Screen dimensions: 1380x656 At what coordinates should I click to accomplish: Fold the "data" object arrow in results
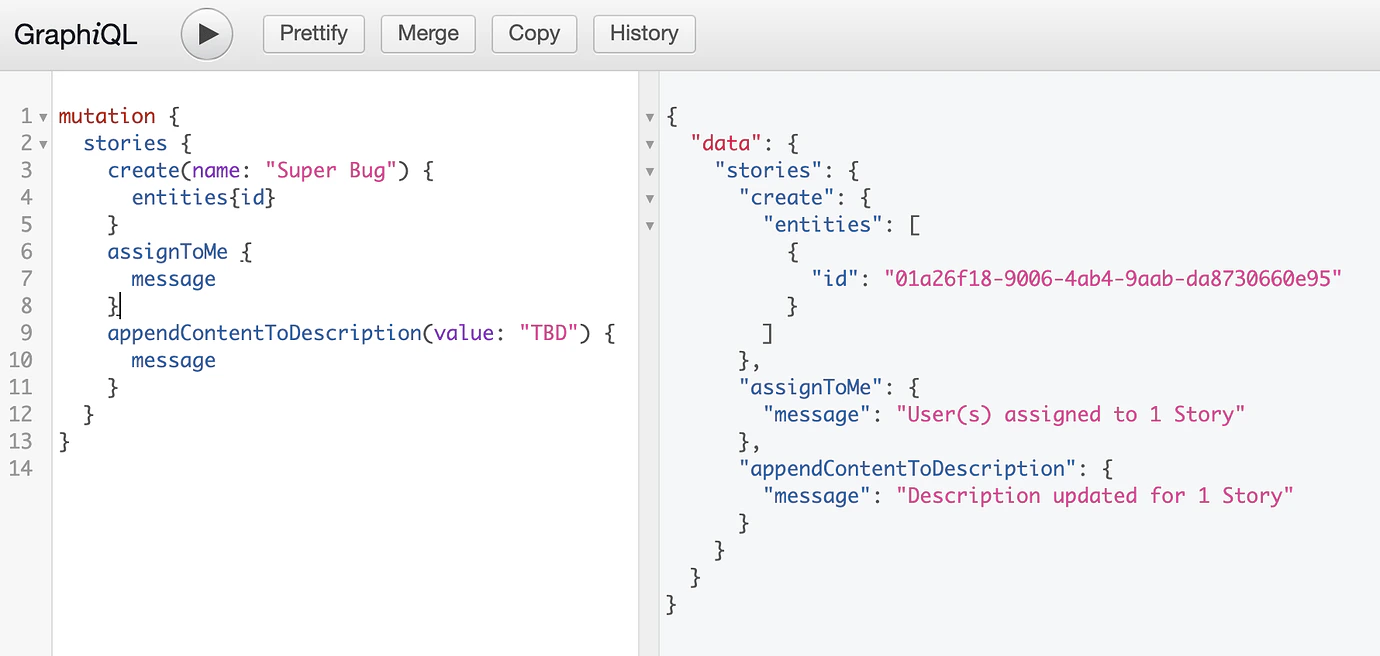tap(650, 144)
